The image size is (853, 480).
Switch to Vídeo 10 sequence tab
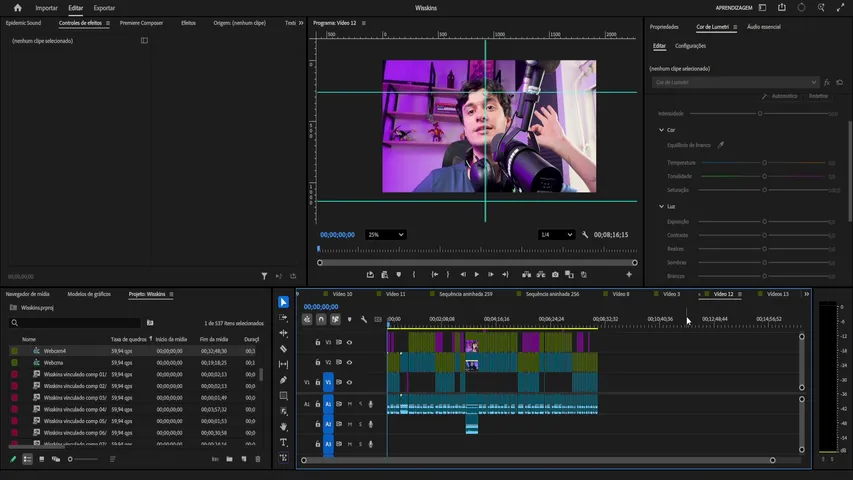(342, 294)
